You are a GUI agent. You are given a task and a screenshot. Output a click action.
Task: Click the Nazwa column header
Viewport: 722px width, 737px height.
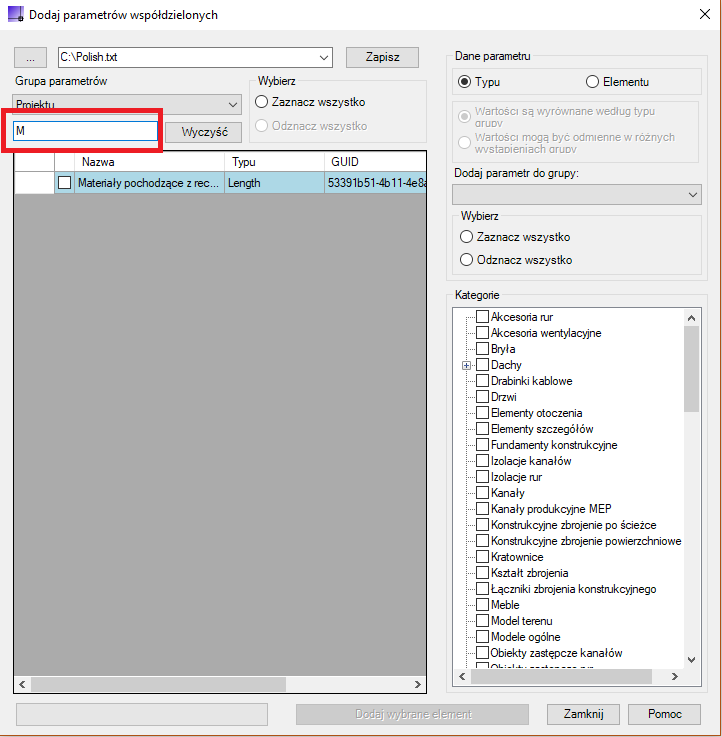pos(149,162)
